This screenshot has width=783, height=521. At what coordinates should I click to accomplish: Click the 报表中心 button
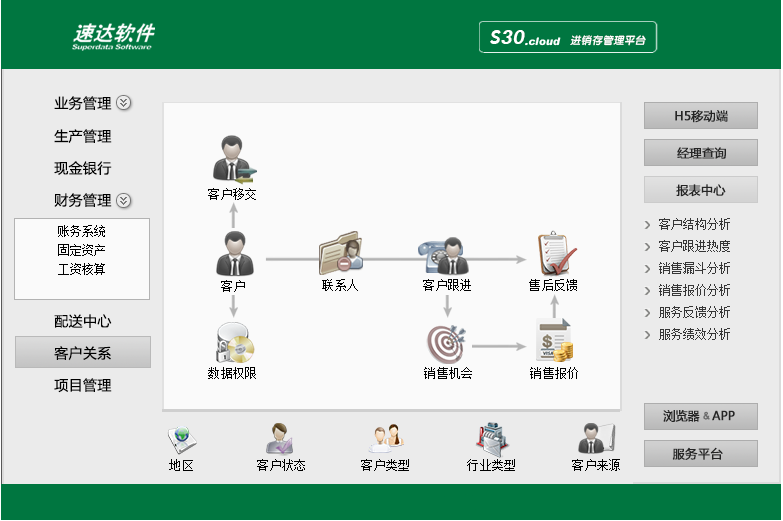point(701,190)
